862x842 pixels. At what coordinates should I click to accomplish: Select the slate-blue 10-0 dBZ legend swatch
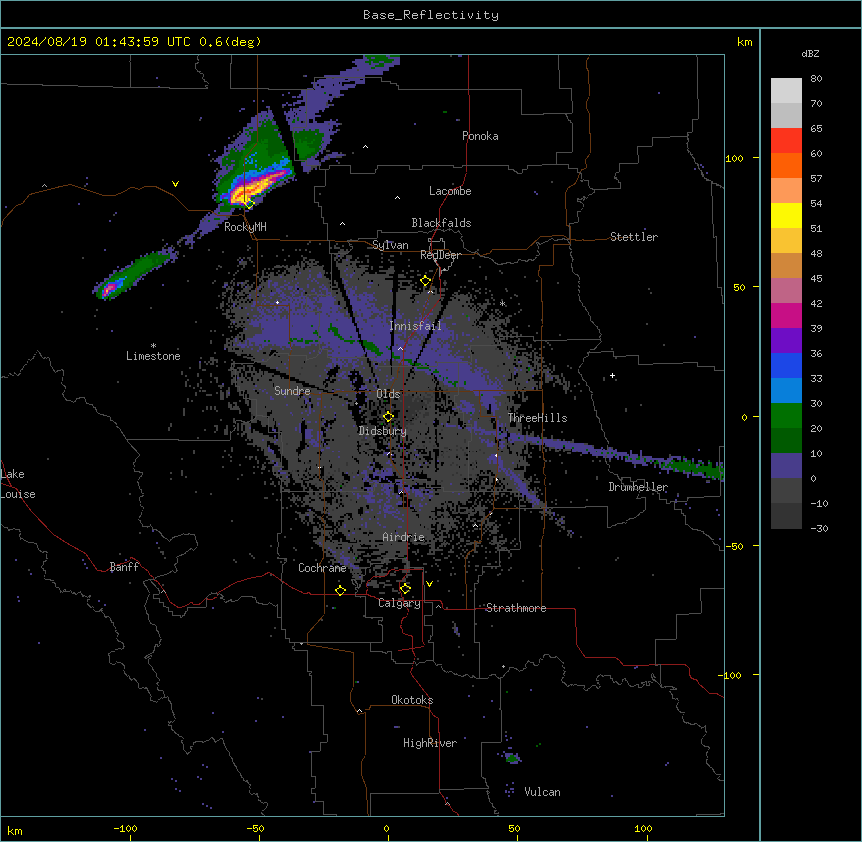click(x=786, y=466)
